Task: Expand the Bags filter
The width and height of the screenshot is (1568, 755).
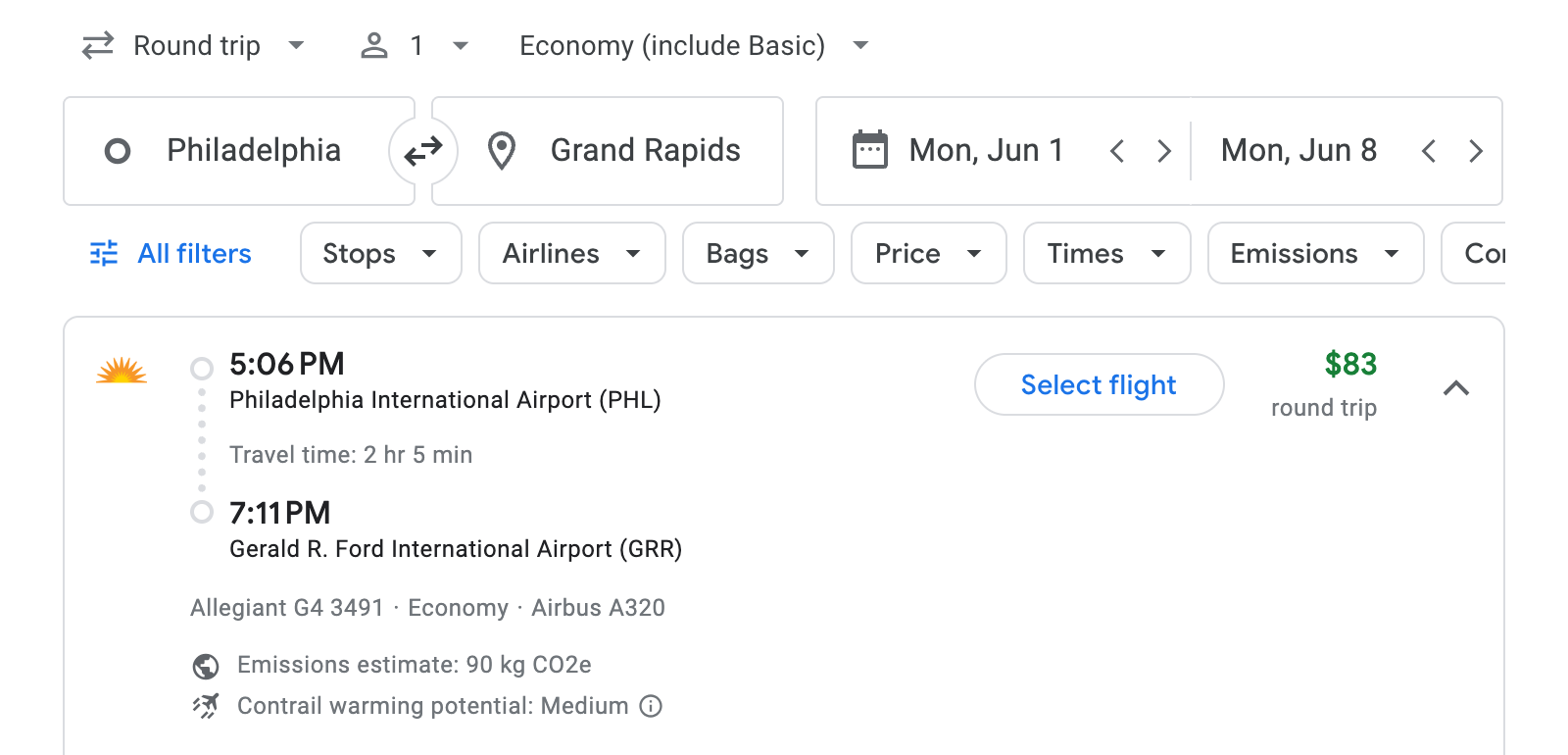Action: pos(758,253)
